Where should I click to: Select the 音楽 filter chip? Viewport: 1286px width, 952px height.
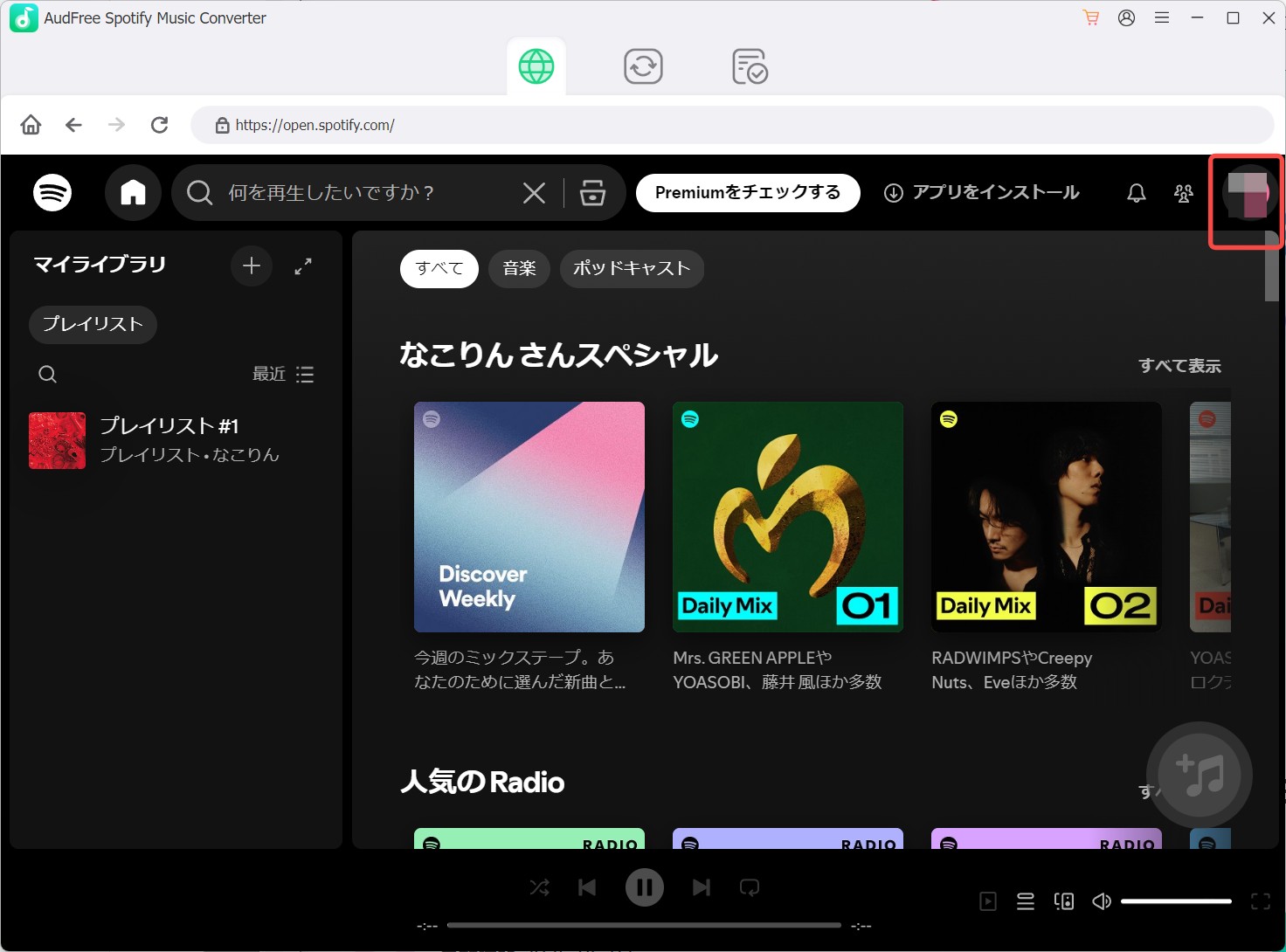[x=519, y=268]
